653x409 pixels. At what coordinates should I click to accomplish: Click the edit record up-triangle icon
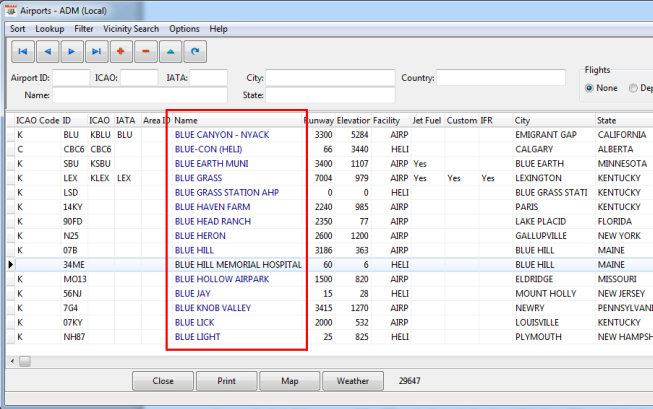pyautogui.click(x=171, y=52)
